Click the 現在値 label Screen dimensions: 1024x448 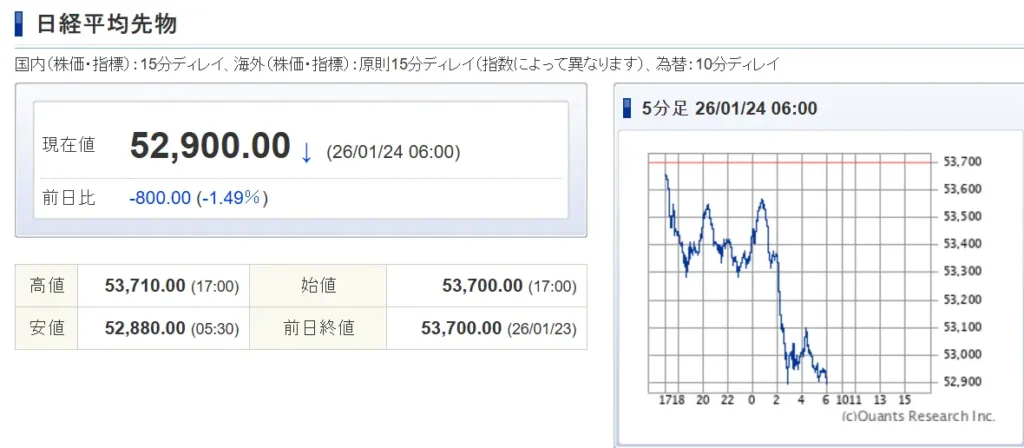point(69,145)
